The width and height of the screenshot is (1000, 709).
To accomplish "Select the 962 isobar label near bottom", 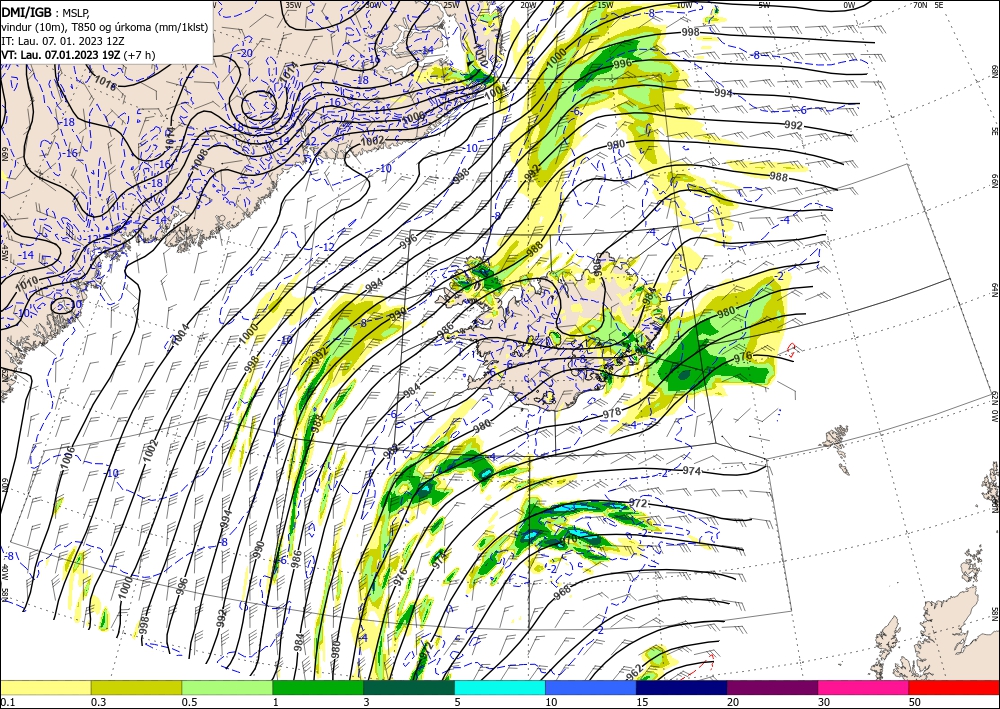I will (634, 671).
